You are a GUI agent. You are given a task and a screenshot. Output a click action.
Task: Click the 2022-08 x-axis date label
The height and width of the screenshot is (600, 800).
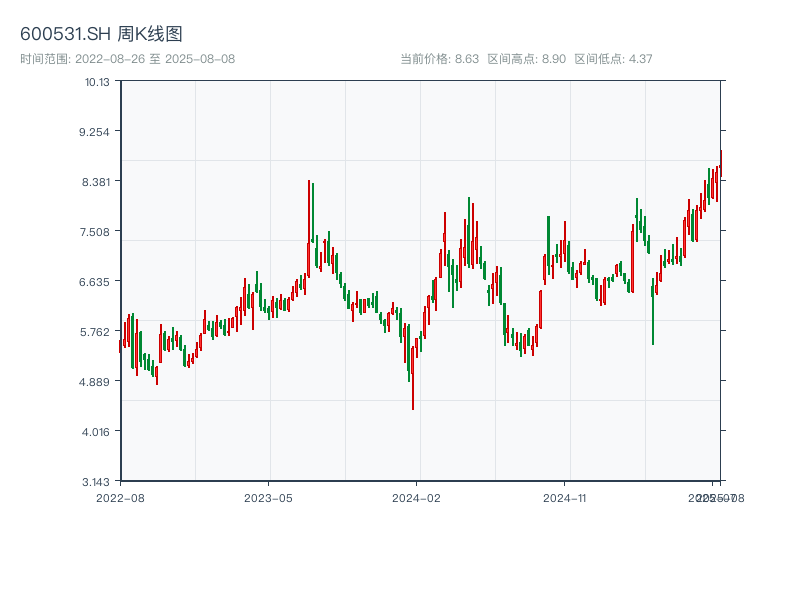[x=120, y=497]
